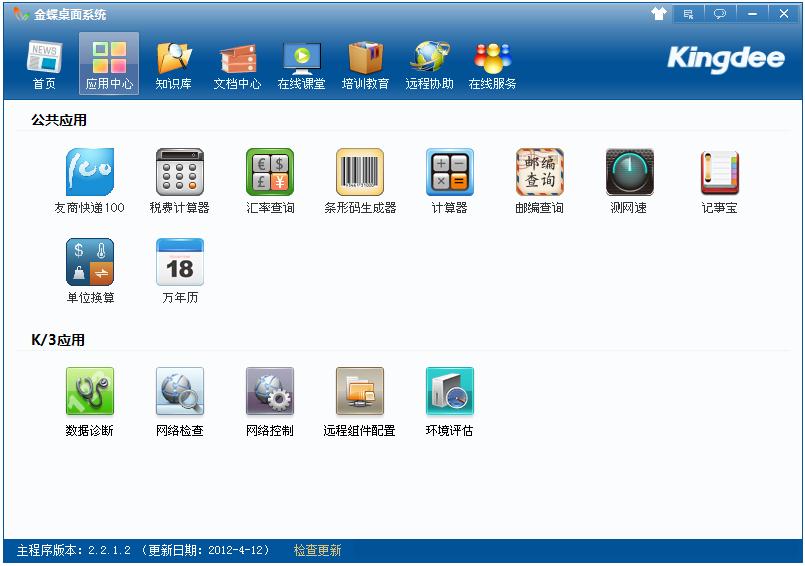Click the skin shirt icon in title bar
This screenshot has width=805, height=566.
658,14
